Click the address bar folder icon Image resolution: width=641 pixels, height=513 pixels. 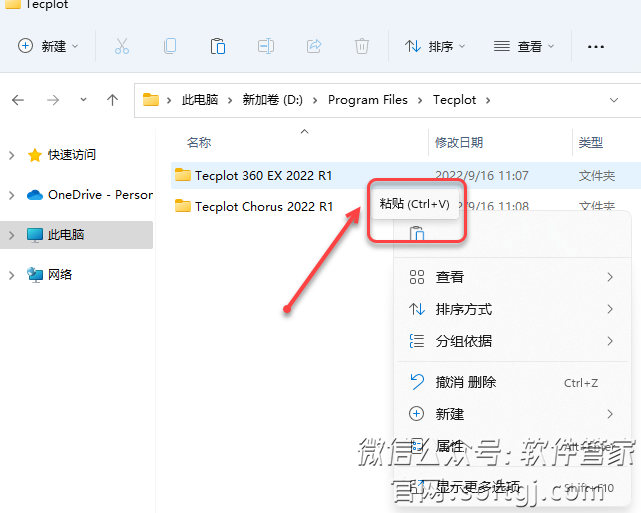[150, 100]
